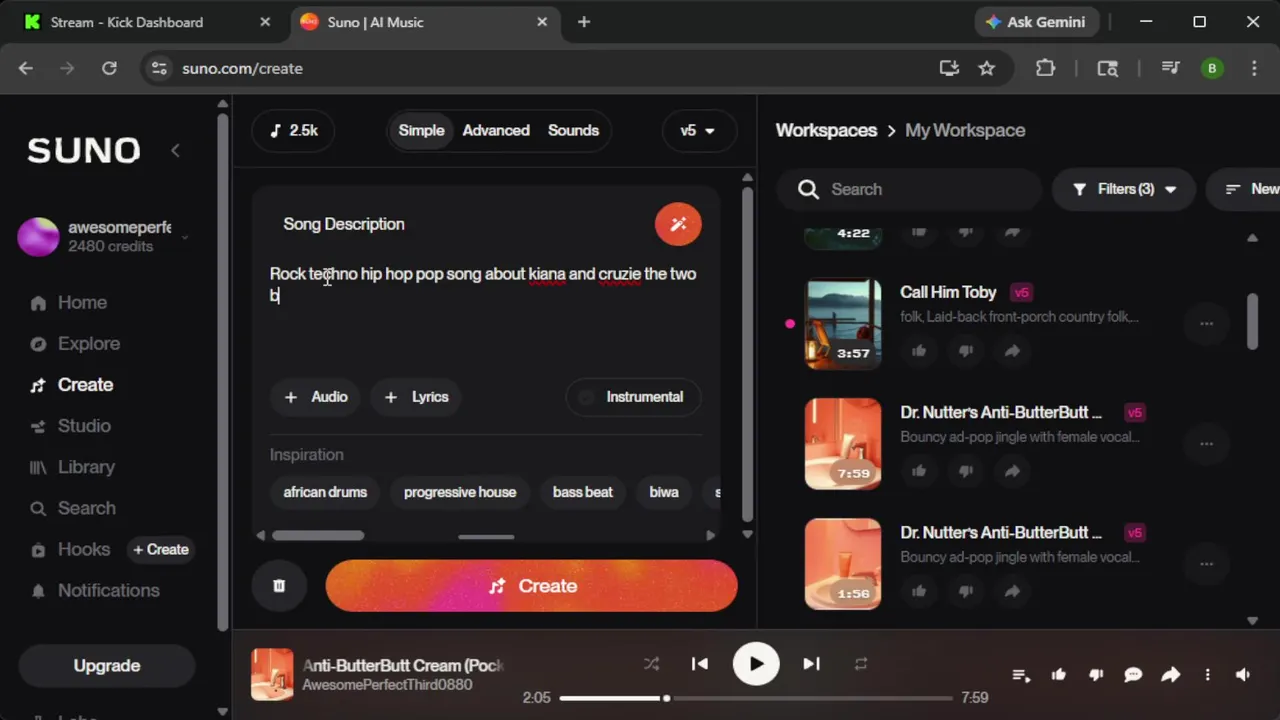This screenshot has height=720, width=1280.
Task: Click My Workspace breadcrumb
Action: 965,131
